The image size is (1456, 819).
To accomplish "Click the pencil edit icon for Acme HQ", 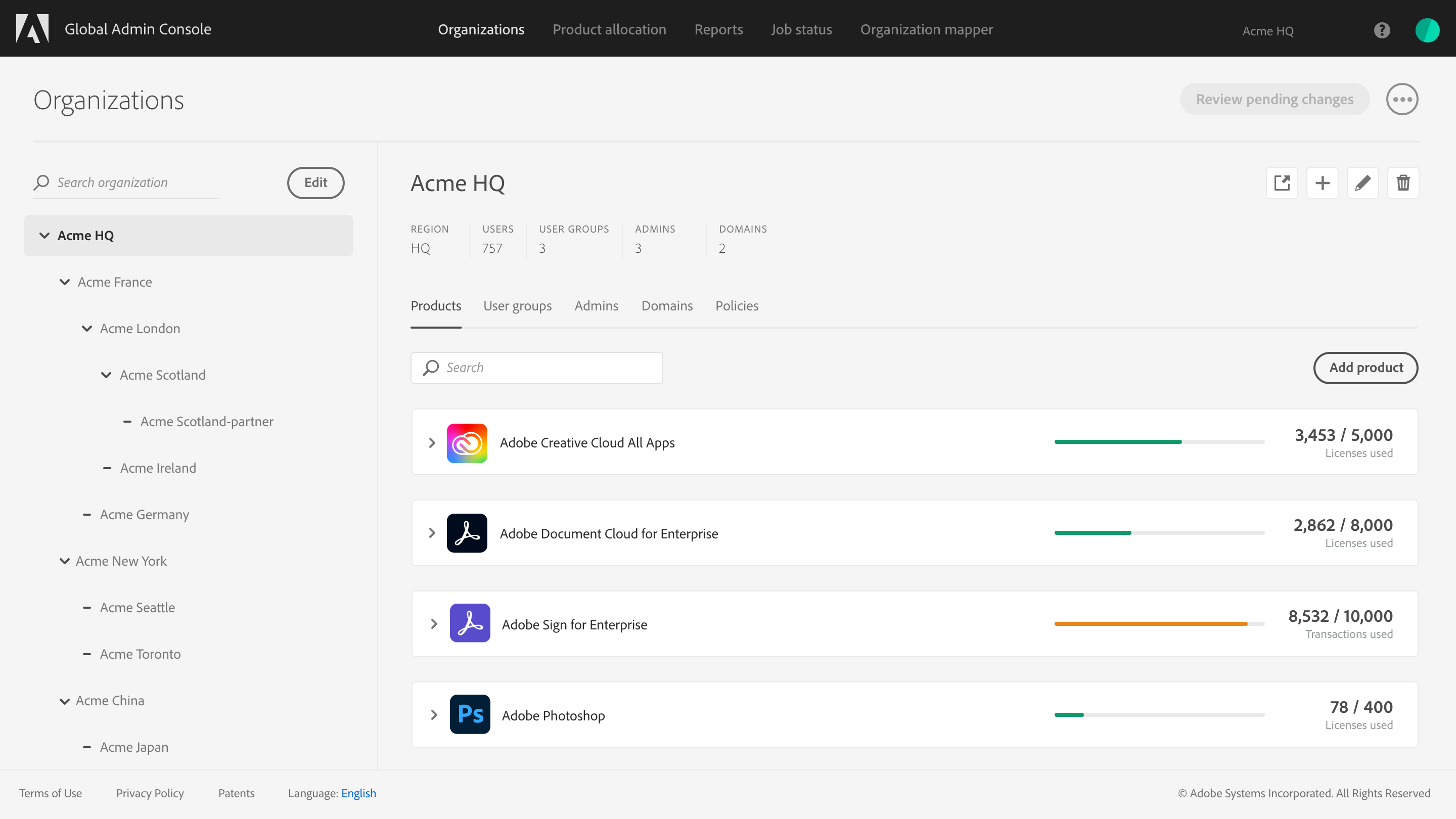I will point(1363,183).
